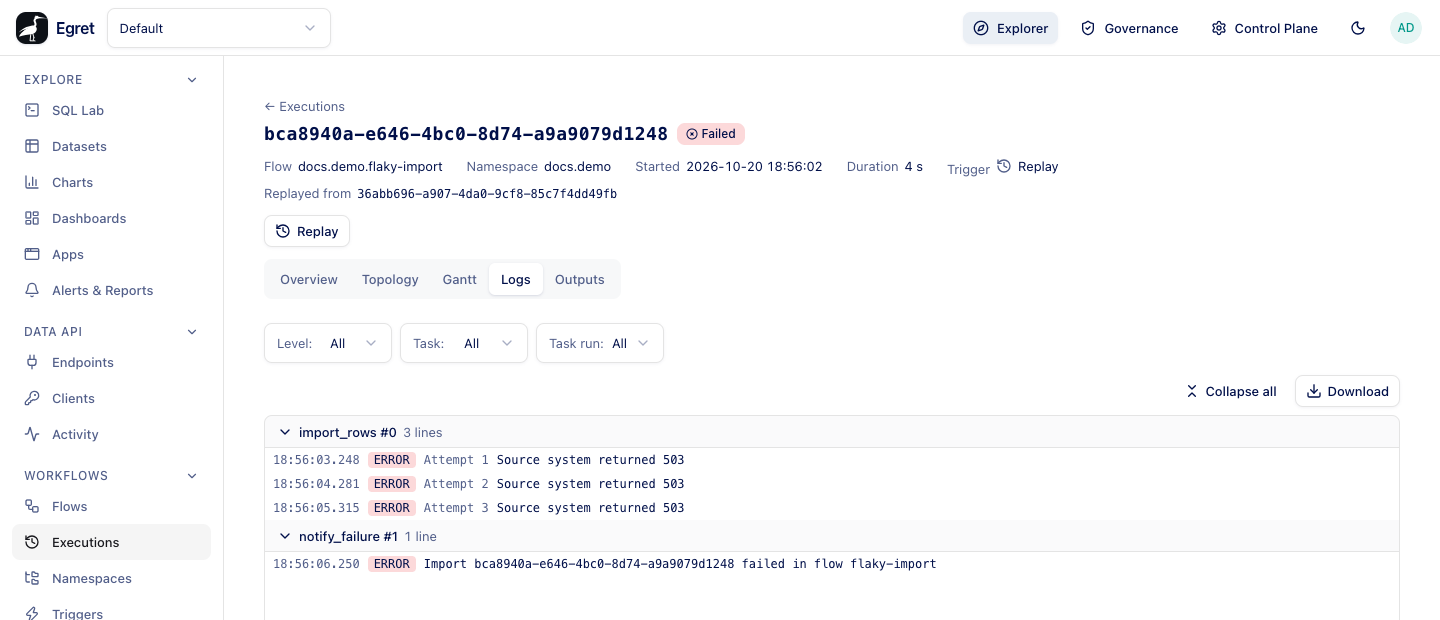Click the Charts bar icon

(32, 182)
